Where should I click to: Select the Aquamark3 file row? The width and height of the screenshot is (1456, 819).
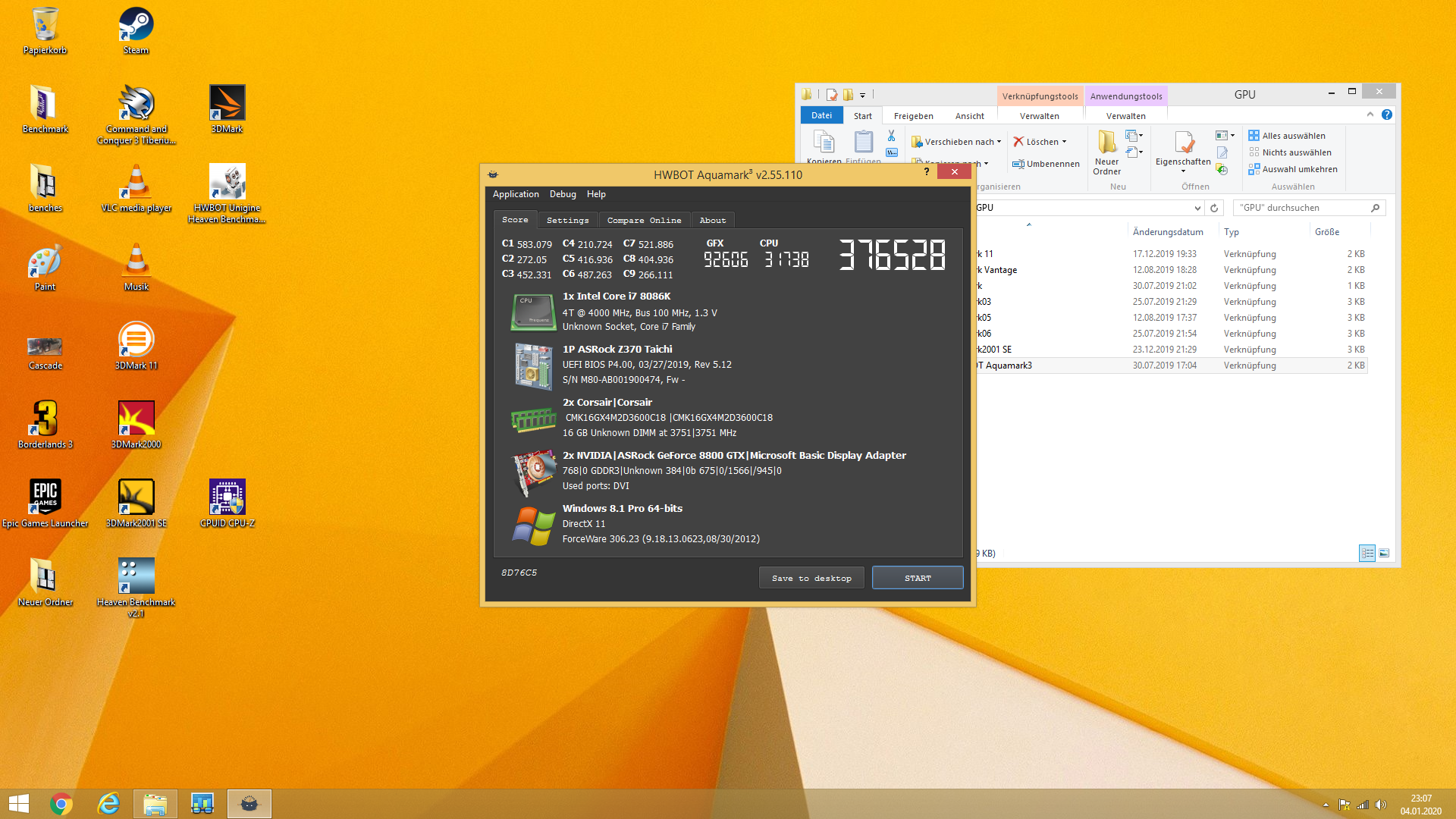1171,366
